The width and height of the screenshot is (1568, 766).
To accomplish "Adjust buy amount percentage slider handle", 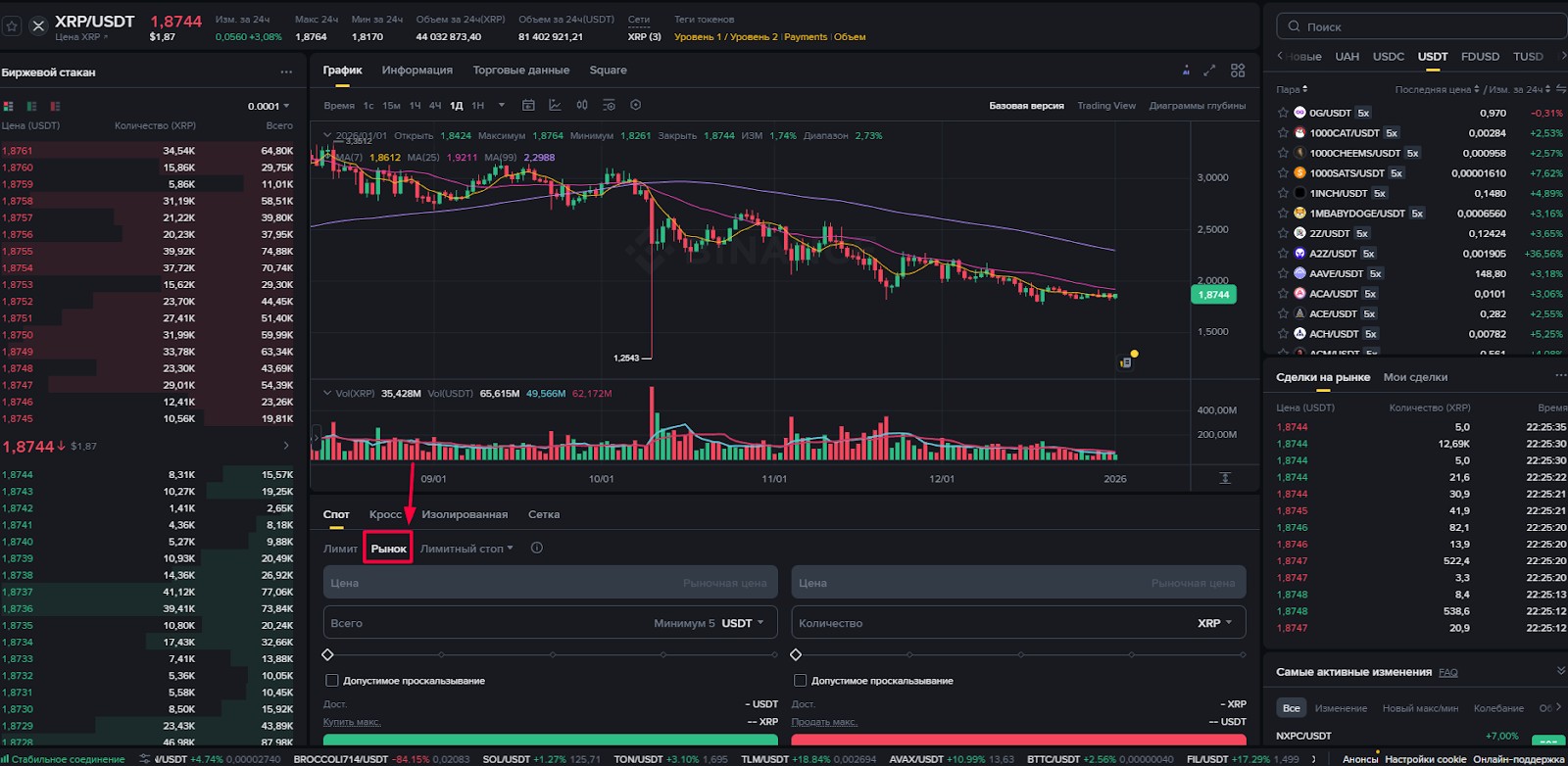I will [328, 654].
